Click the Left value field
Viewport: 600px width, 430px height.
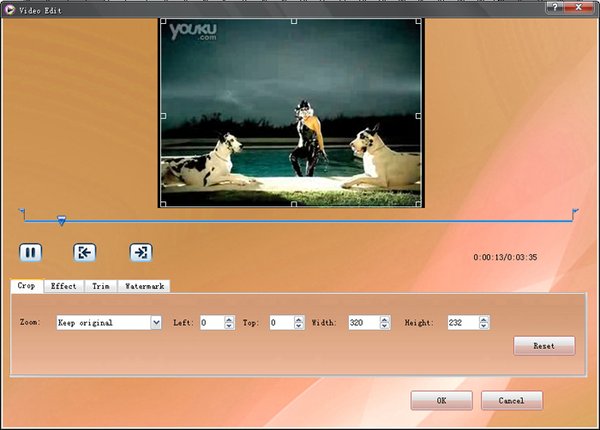[212, 322]
